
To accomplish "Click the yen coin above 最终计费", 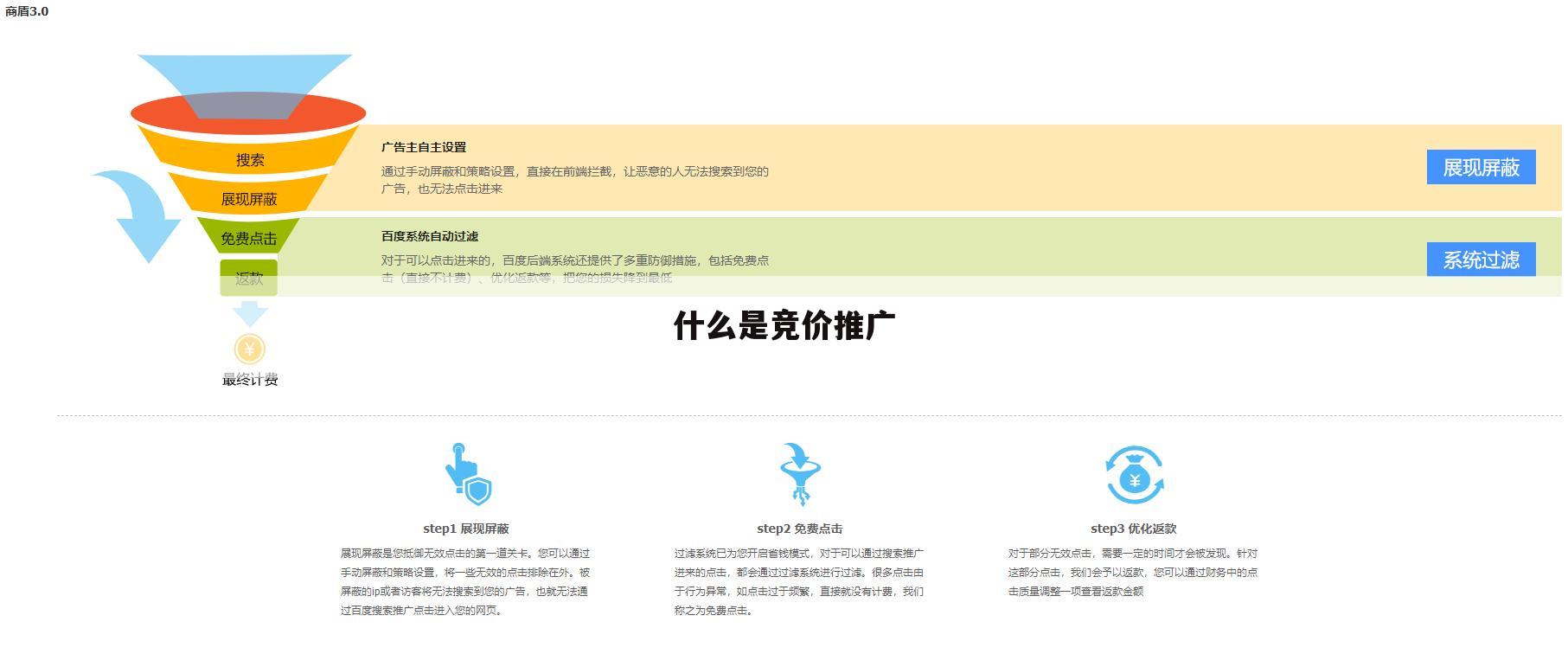I will (250, 349).
